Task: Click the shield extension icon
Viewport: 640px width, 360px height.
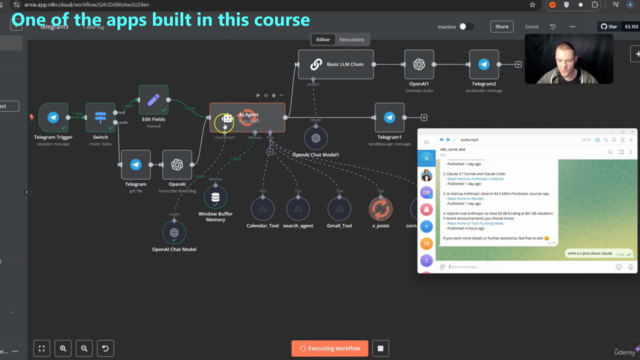Action: tap(566, 5)
